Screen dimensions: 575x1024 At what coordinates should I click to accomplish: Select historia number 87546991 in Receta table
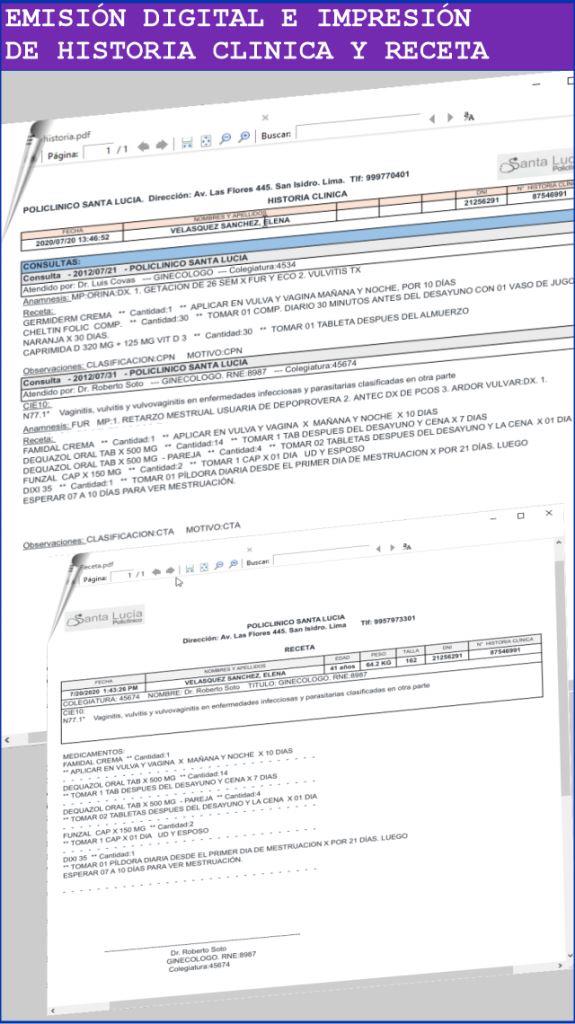point(505,651)
